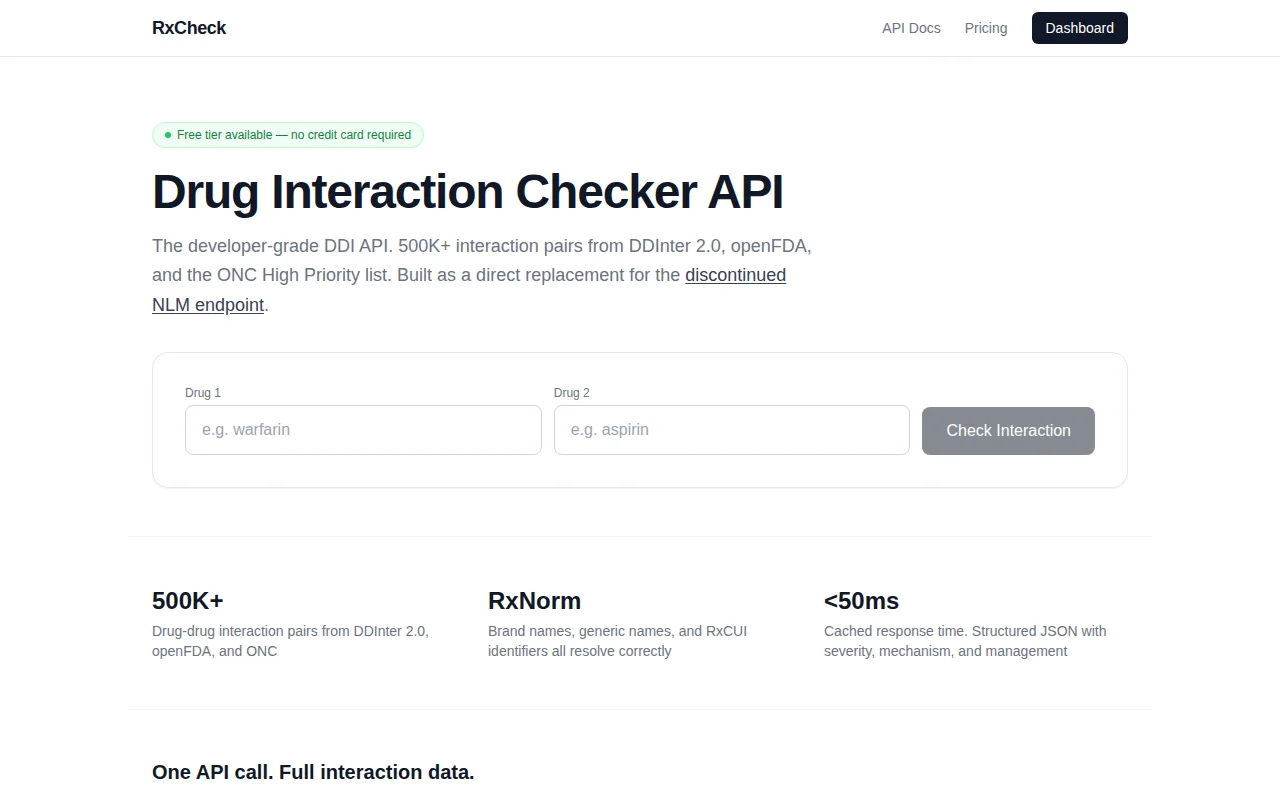Image resolution: width=1280 pixels, height=800 pixels.
Task: Click 'One API call. Full interaction data.' heading
Action: click(313, 772)
